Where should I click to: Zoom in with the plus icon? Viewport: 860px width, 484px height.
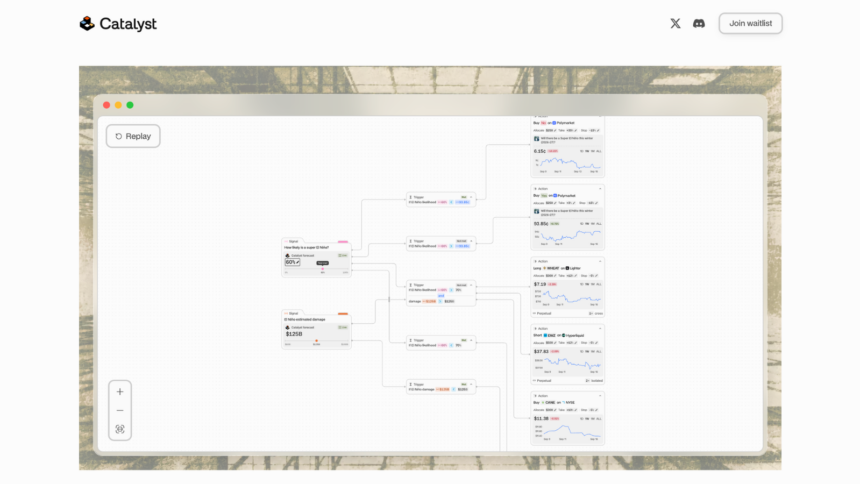[x=120, y=392]
